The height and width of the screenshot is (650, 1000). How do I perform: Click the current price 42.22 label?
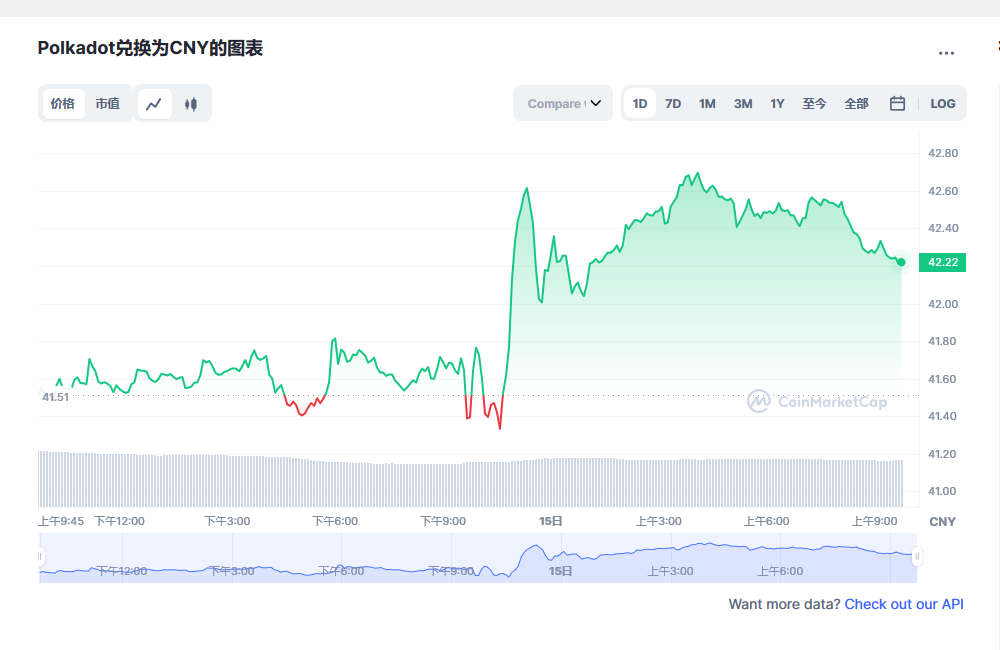coord(943,262)
